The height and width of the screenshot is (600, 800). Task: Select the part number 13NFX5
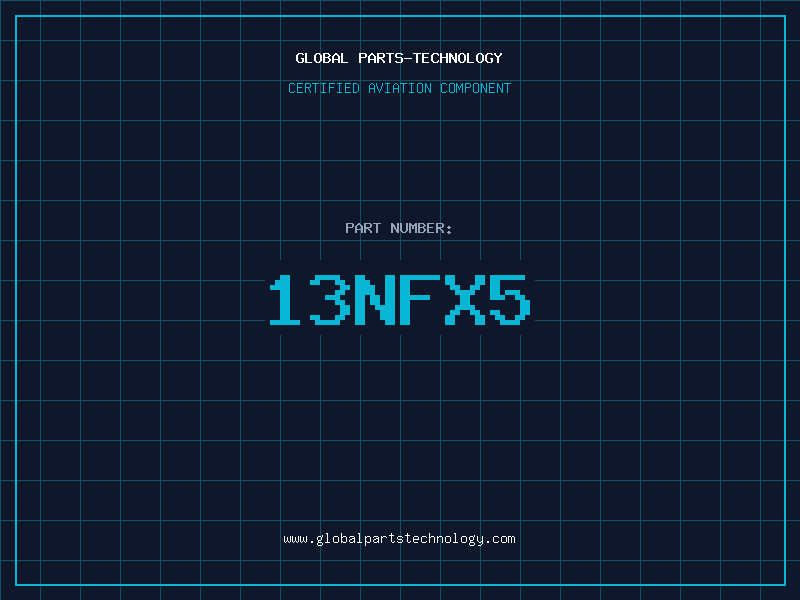(x=400, y=299)
